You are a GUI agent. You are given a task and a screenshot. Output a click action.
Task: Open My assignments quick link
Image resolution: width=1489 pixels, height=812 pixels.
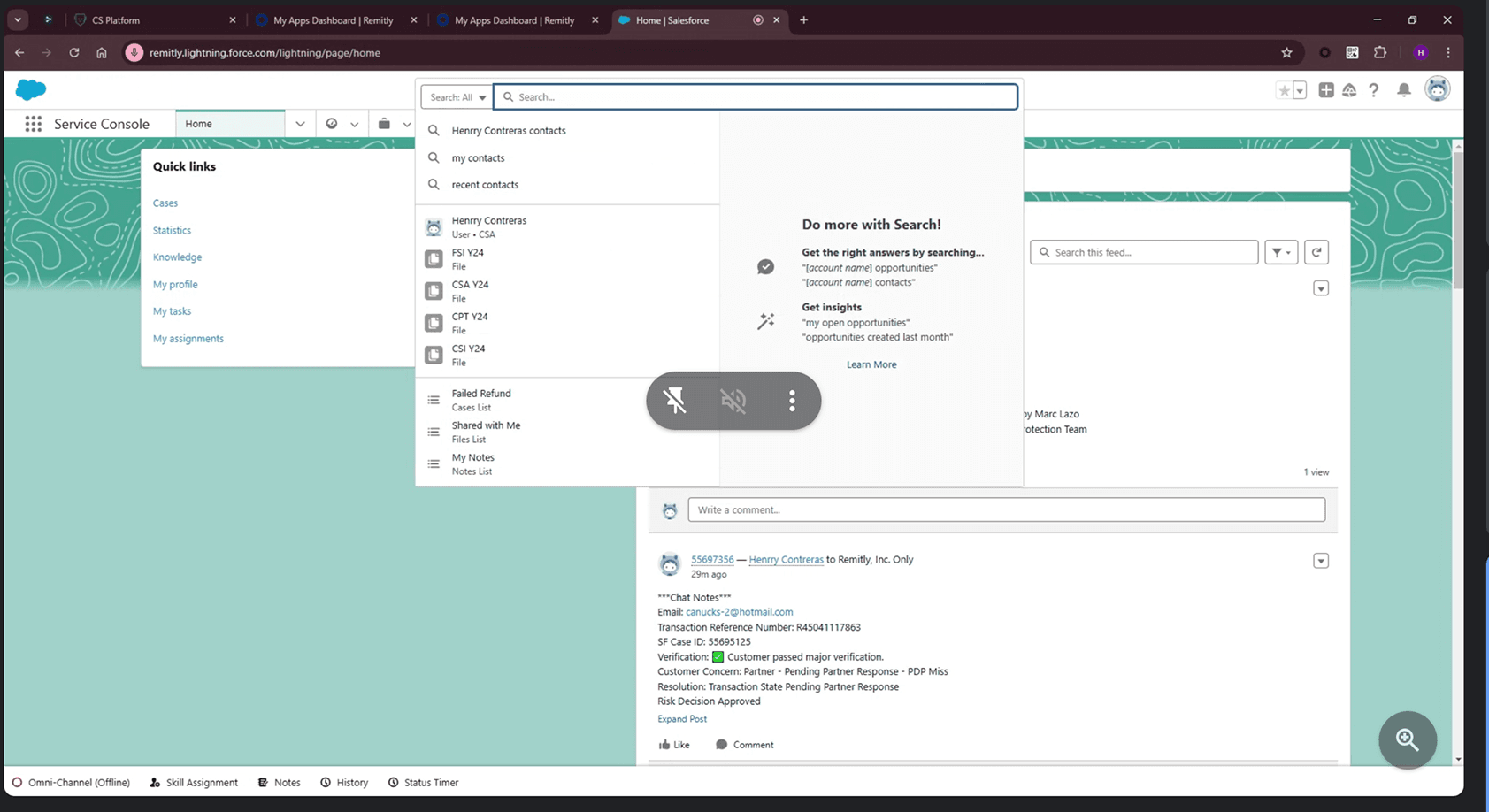point(188,339)
